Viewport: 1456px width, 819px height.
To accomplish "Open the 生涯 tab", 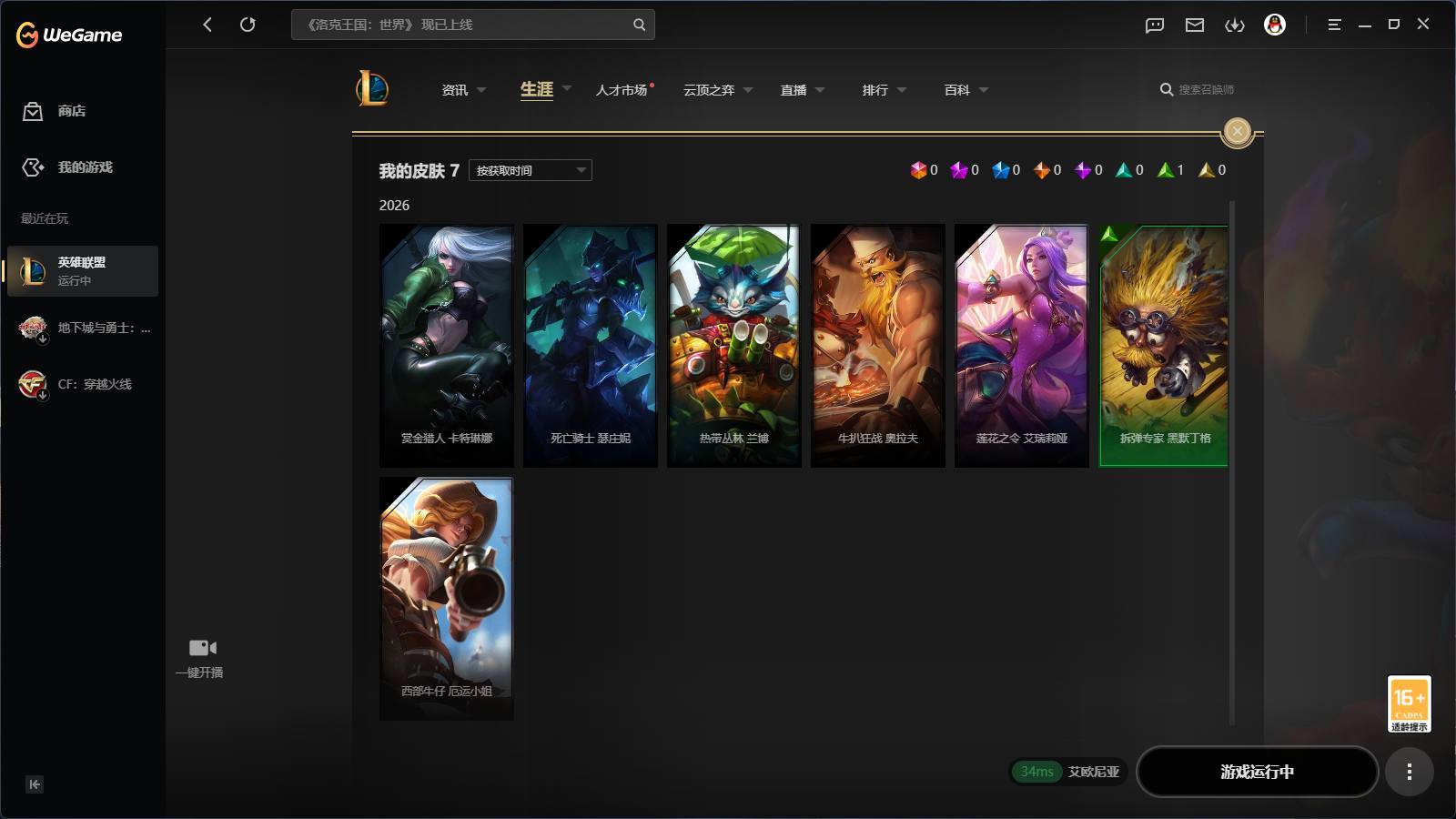I will tap(537, 89).
